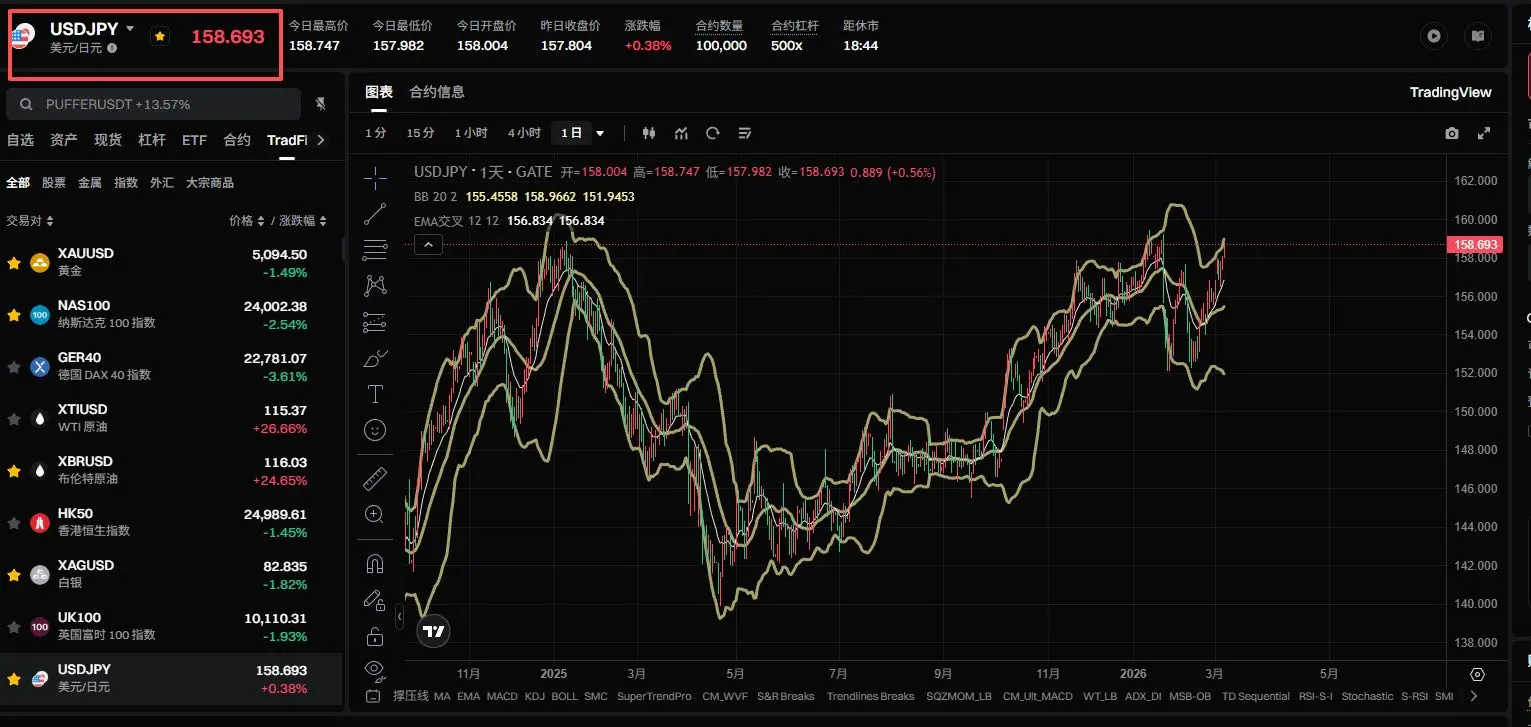Image resolution: width=1531 pixels, height=727 pixels.
Task: Select the trend line drawing tool
Action: point(375,213)
